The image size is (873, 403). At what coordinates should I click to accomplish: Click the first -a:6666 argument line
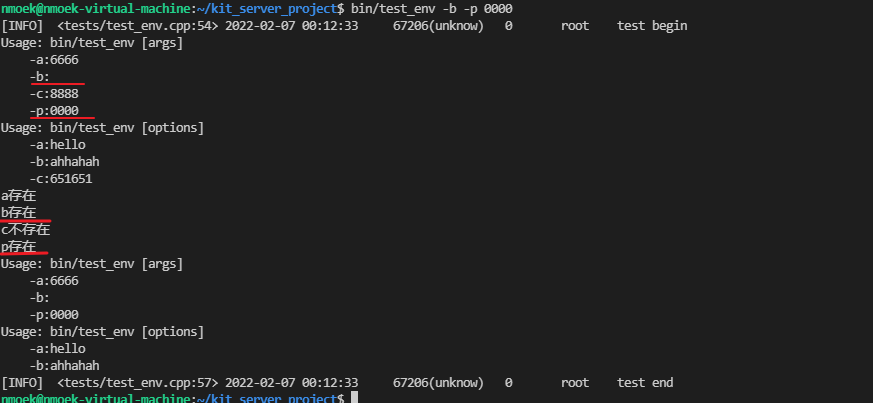(x=55, y=60)
